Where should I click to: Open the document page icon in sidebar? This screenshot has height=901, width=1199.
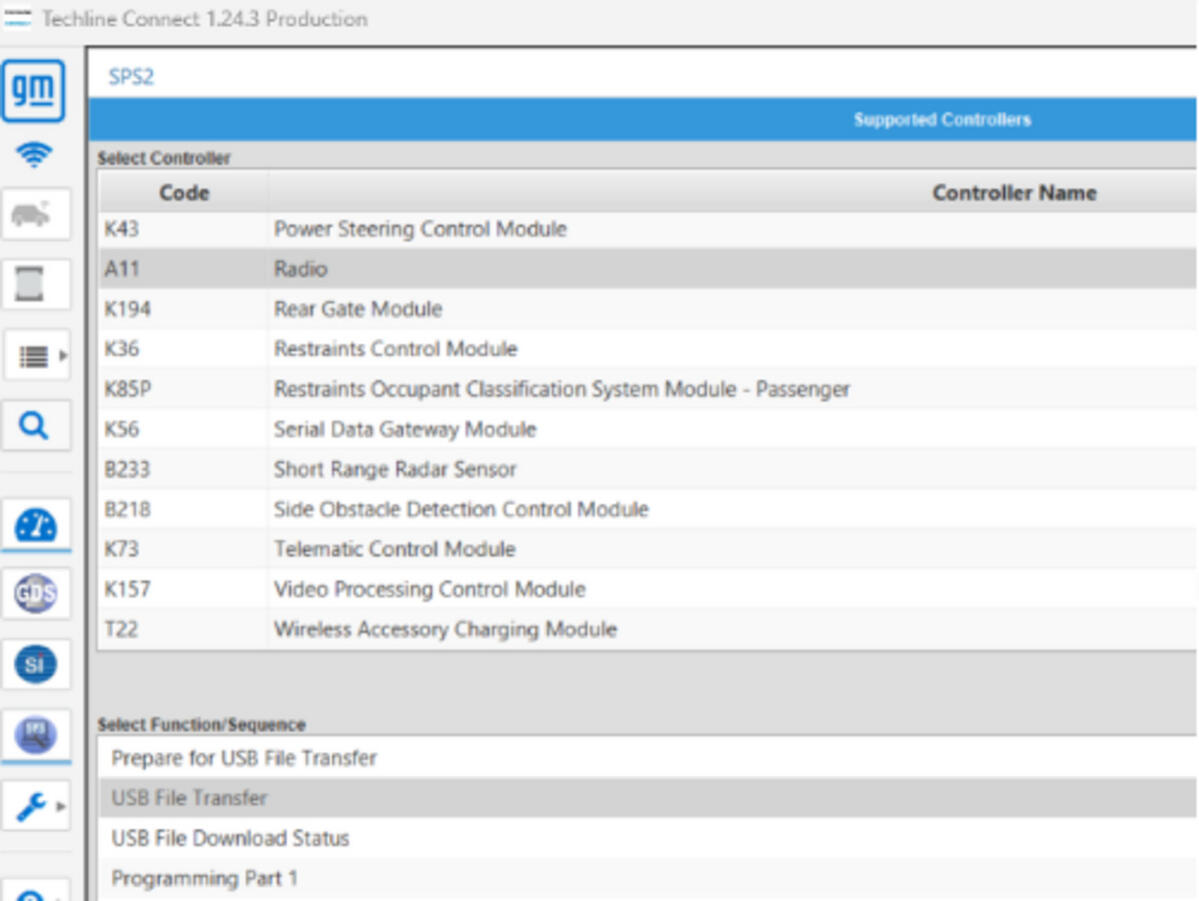click(x=35, y=284)
